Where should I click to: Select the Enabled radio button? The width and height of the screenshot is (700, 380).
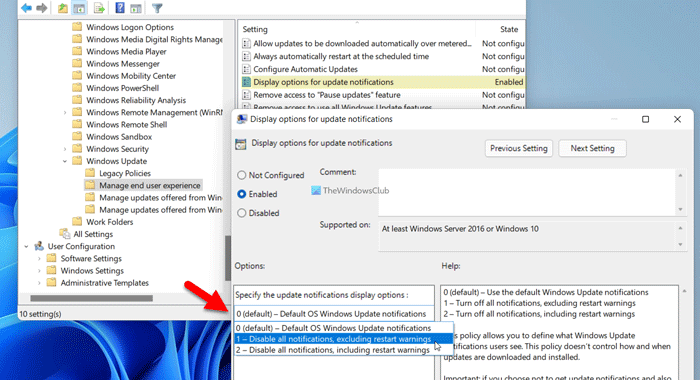(x=242, y=194)
